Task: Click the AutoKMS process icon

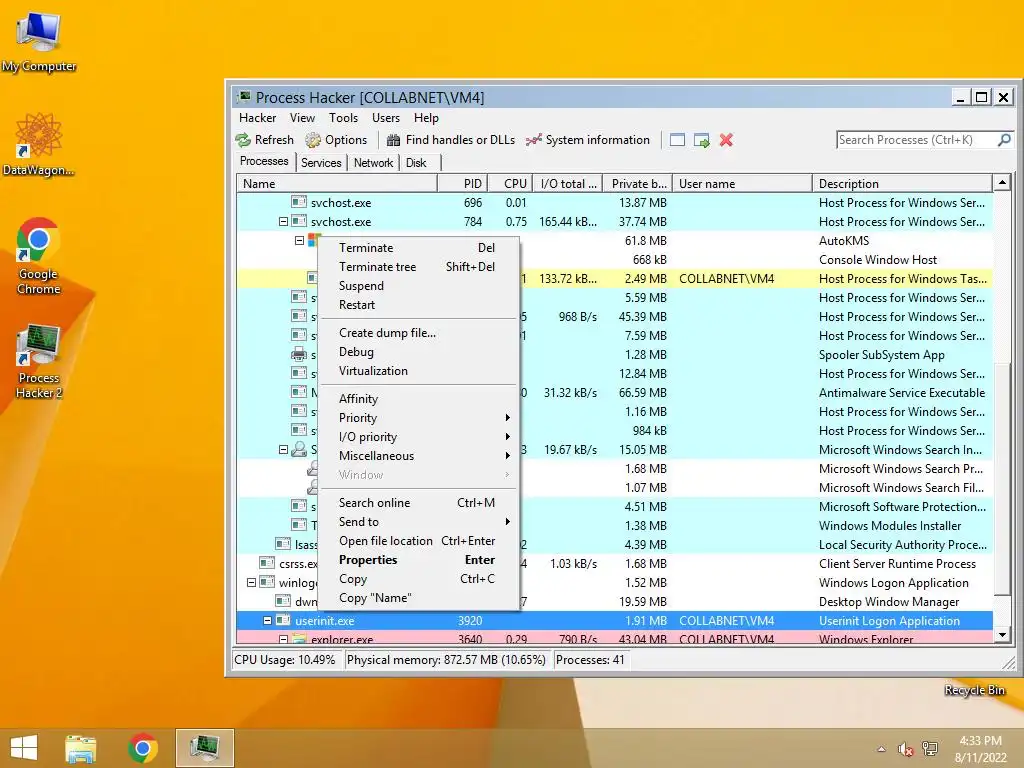Action: 314,239
